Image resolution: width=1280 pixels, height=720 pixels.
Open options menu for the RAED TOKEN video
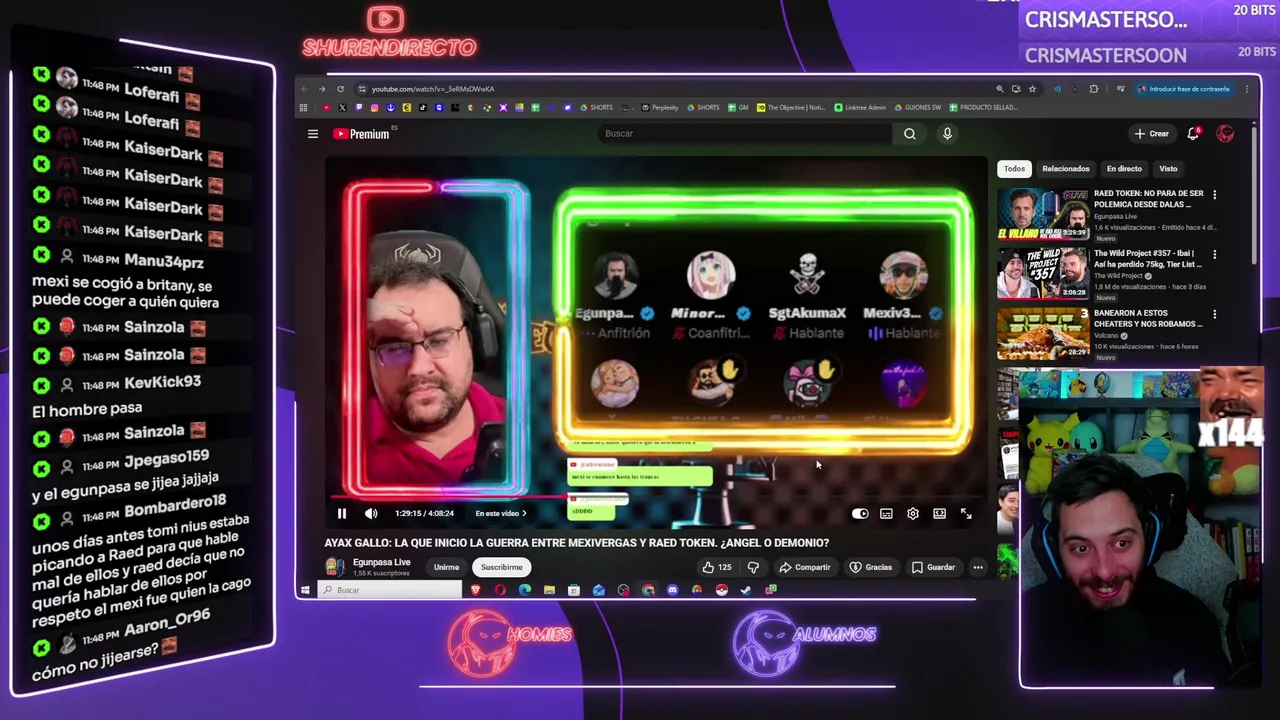tap(1214, 195)
